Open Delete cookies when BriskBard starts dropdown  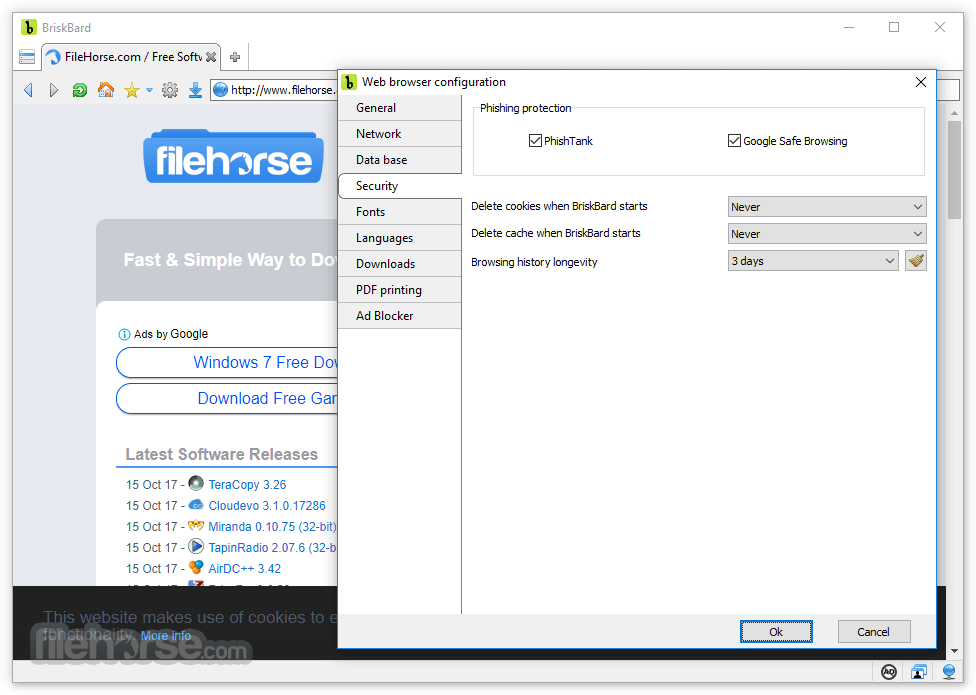(827, 207)
